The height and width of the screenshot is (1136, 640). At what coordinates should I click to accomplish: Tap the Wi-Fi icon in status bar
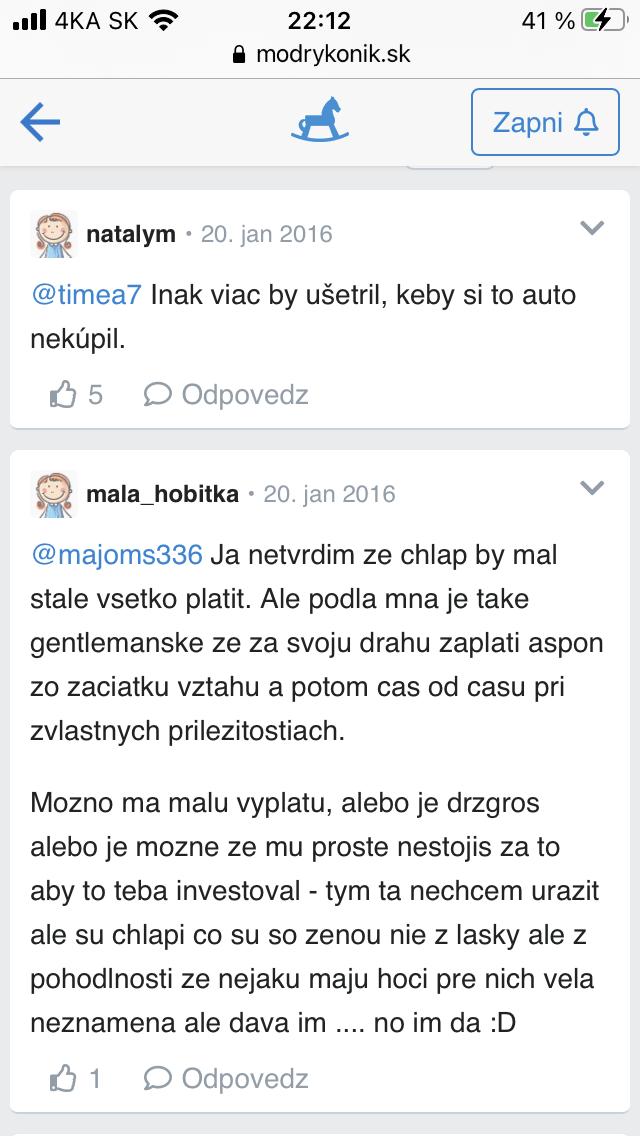coord(161,20)
